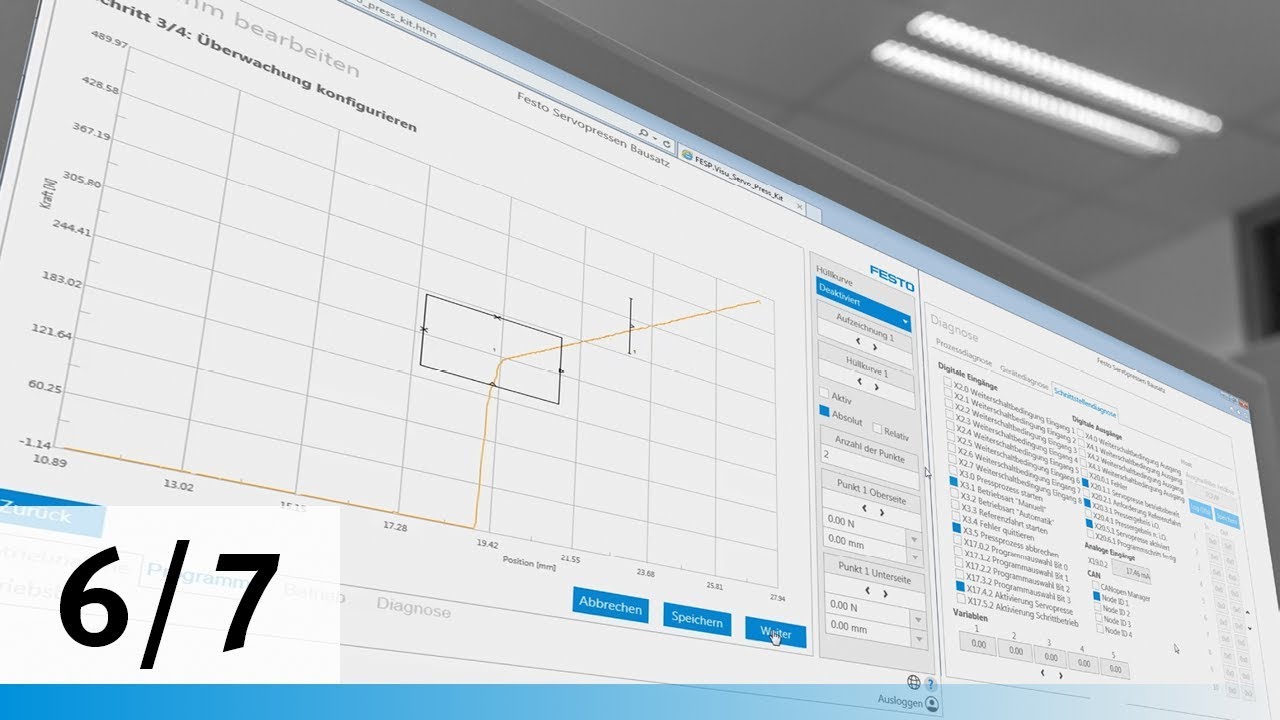Click the Punkt 1 Unterseite 0.00 mm field
The width and height of the screenshot is (1280, 720).
pos(866,627)
